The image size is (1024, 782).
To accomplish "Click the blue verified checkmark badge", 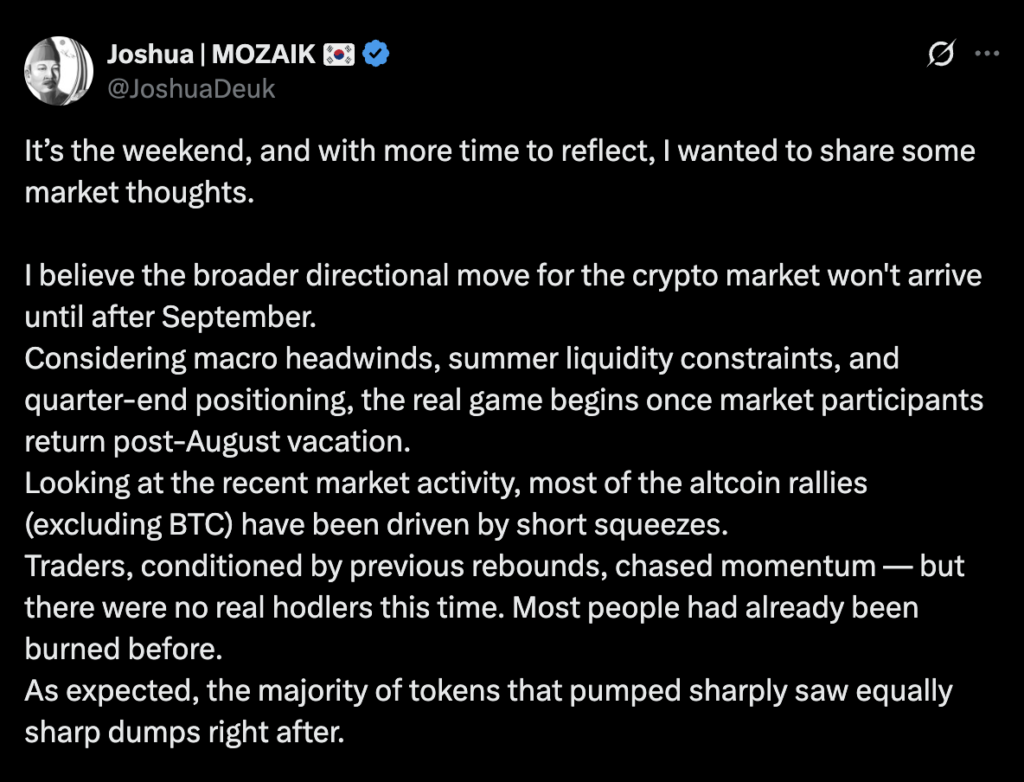I will point(376,54).
